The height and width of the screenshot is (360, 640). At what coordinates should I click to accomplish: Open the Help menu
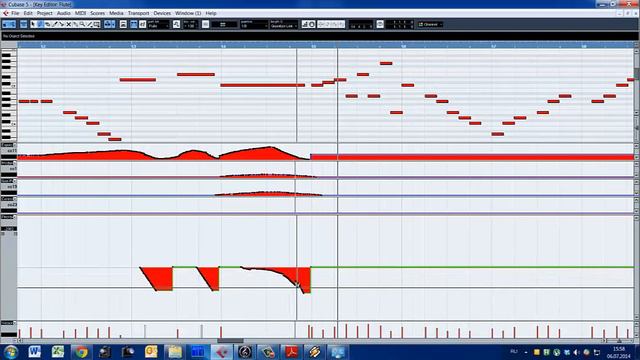(x=211, y=13)
